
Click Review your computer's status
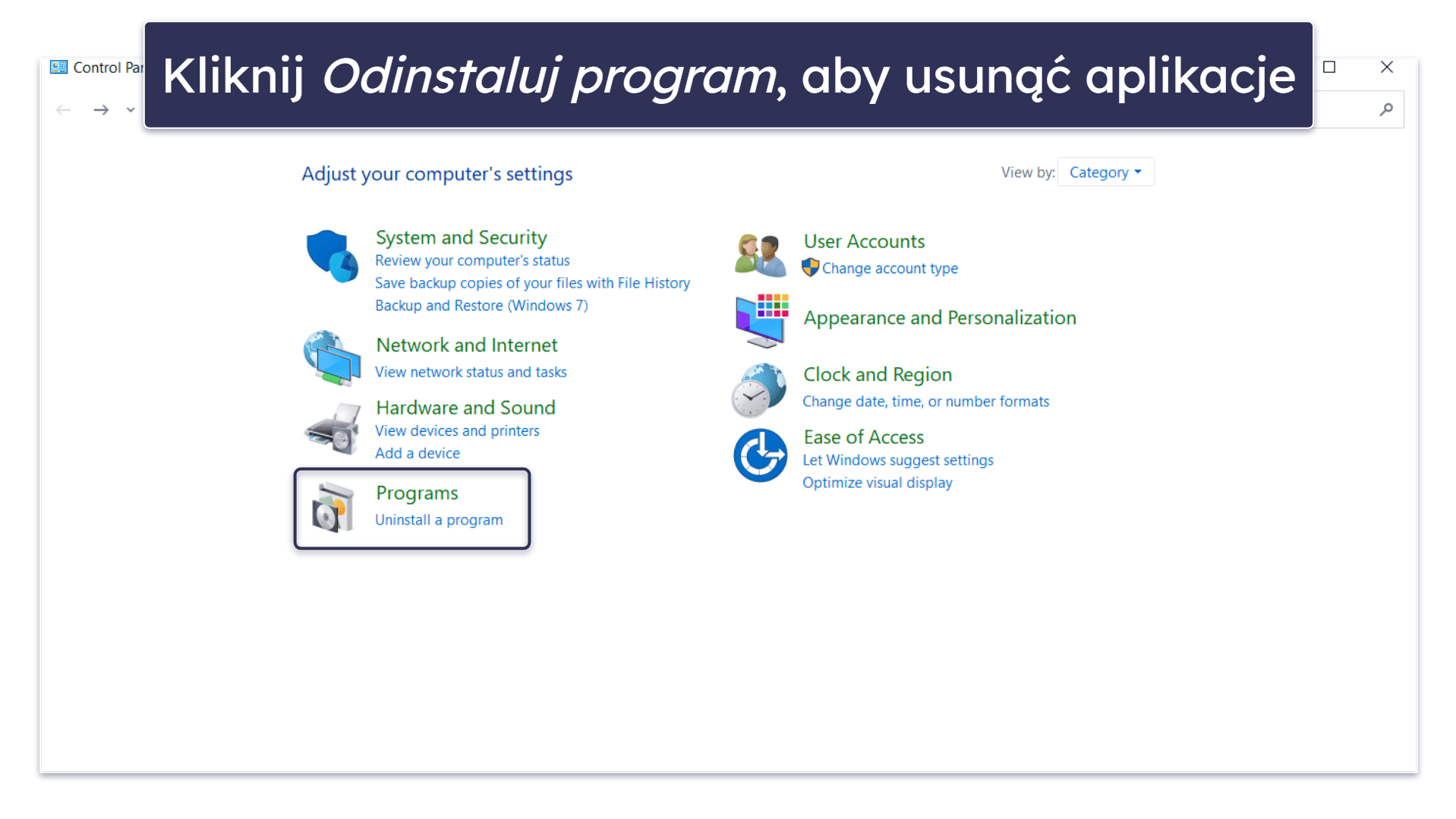472,260
